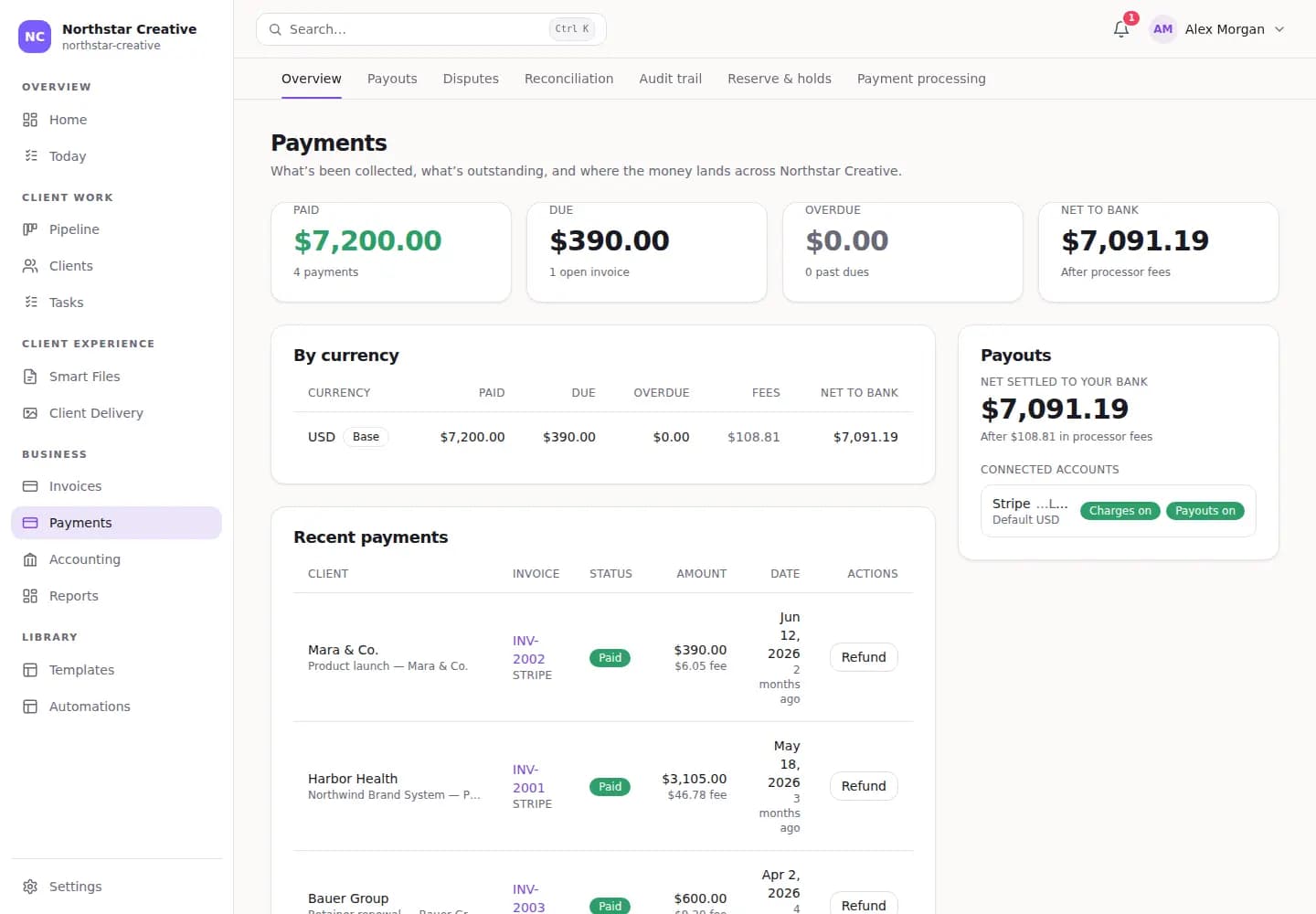Go to Reconciliation tab
1316x914 pixels.
pos(568,79)
